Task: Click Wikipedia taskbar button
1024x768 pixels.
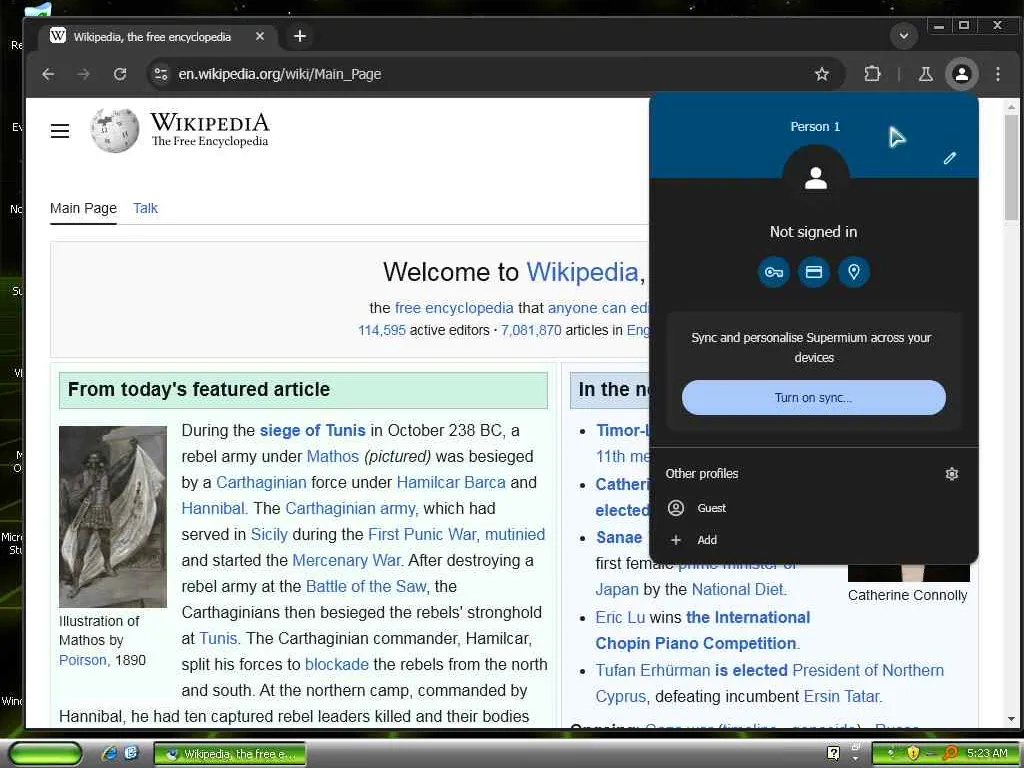Action: click(229, 754)
